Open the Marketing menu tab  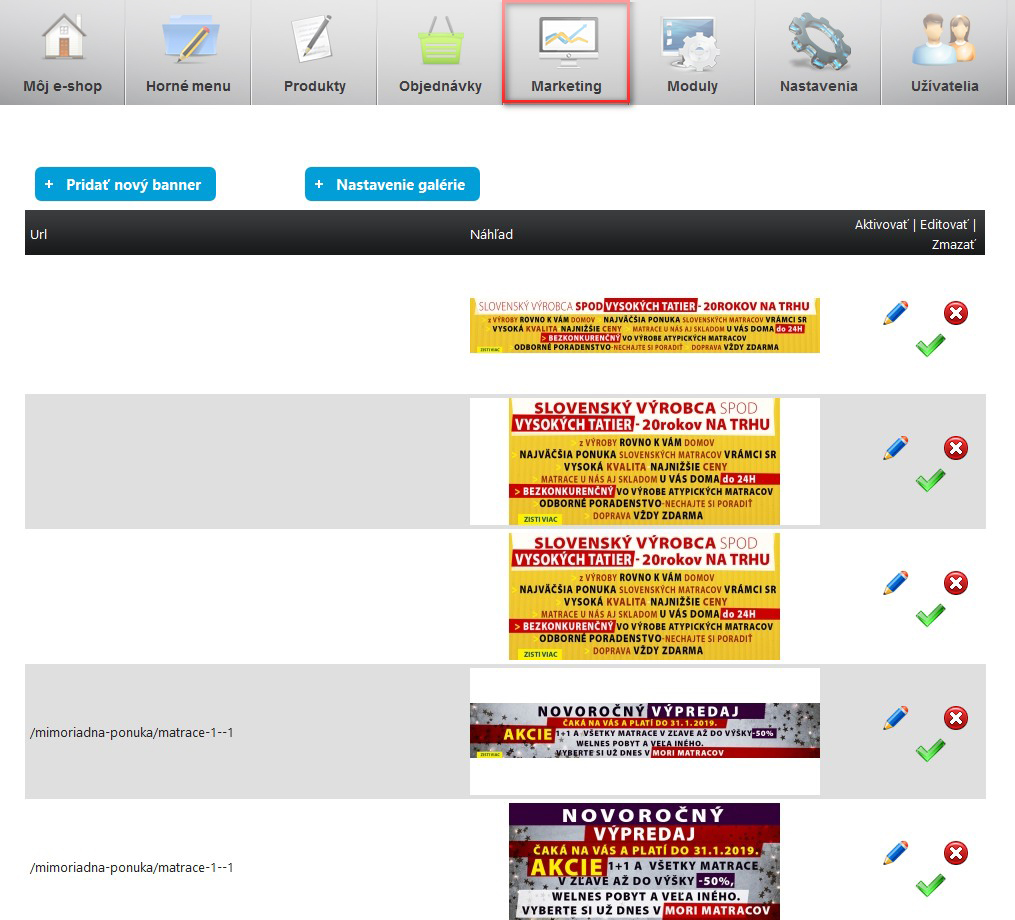[x=566, y=52]
